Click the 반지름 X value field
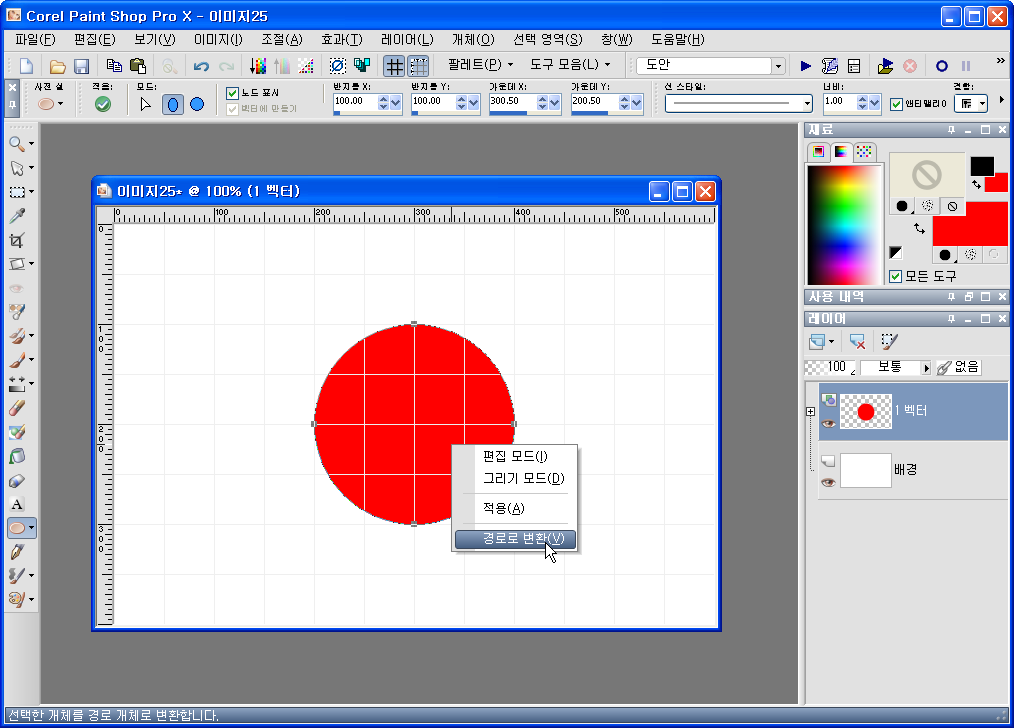Image resolution: width=1014 pixels, height=728 pixels. (x=355, y=102)
